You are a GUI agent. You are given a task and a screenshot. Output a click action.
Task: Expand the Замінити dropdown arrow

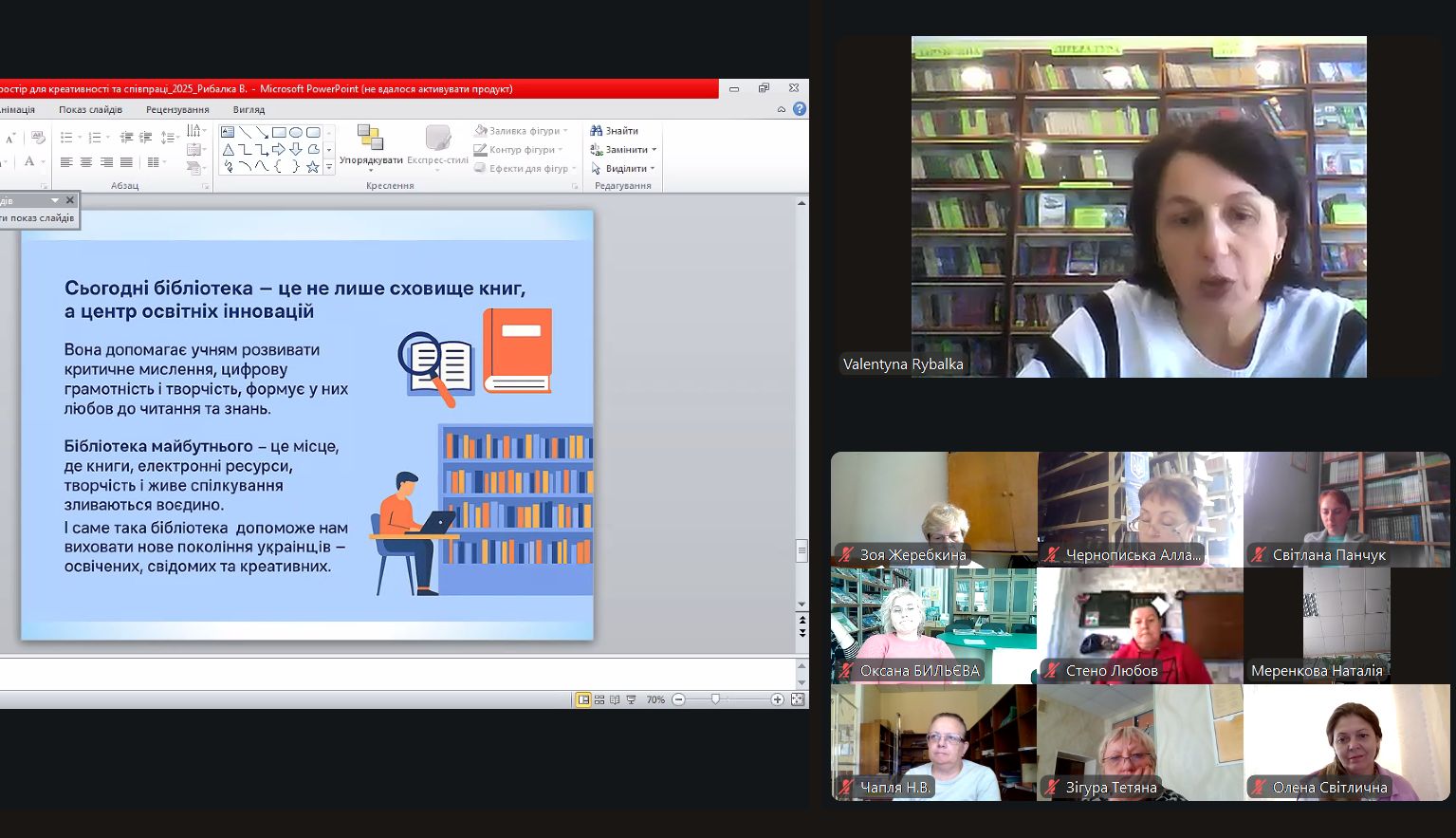[654, 150]
